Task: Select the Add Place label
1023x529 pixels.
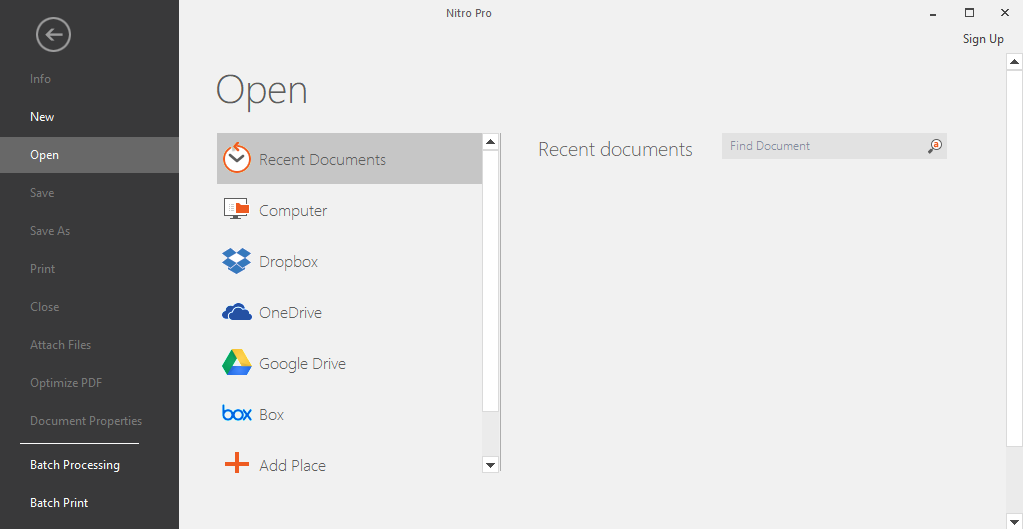Action: click(292, 466)
